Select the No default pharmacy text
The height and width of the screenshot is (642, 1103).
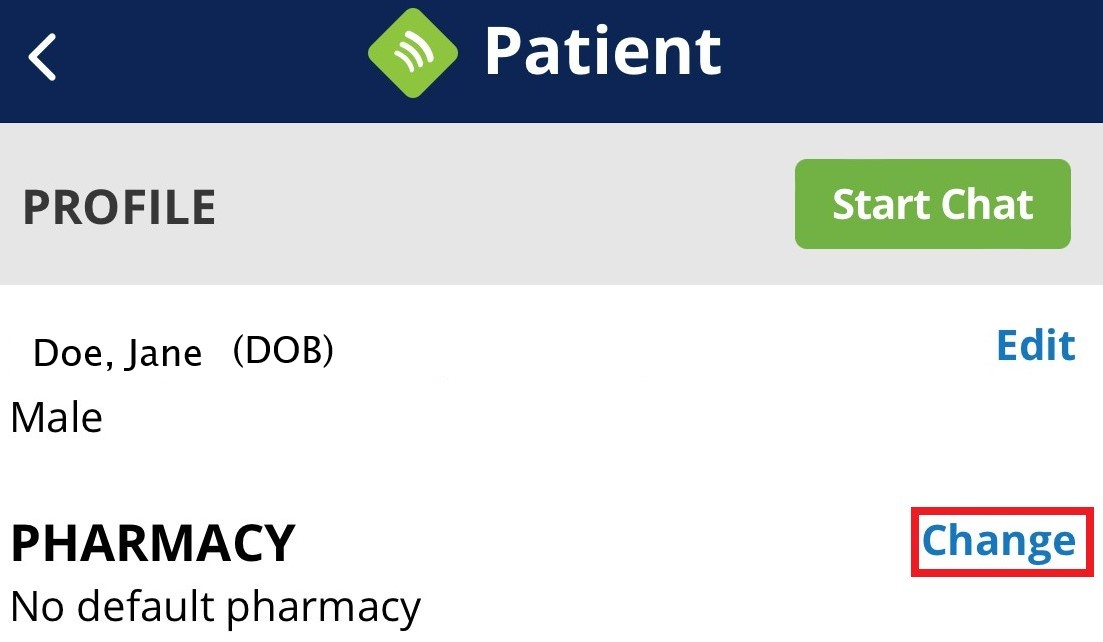215,606
